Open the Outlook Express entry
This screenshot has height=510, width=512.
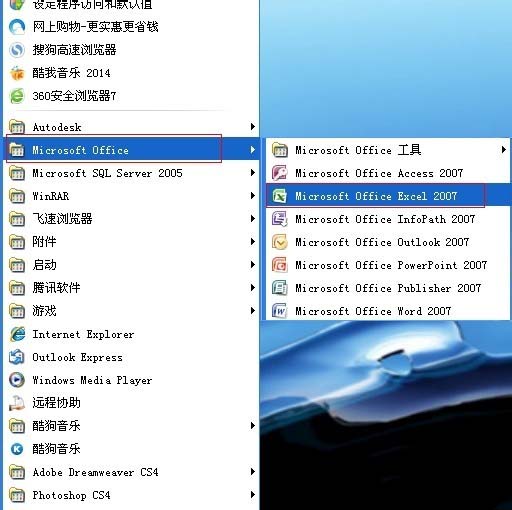pos(132,357)
